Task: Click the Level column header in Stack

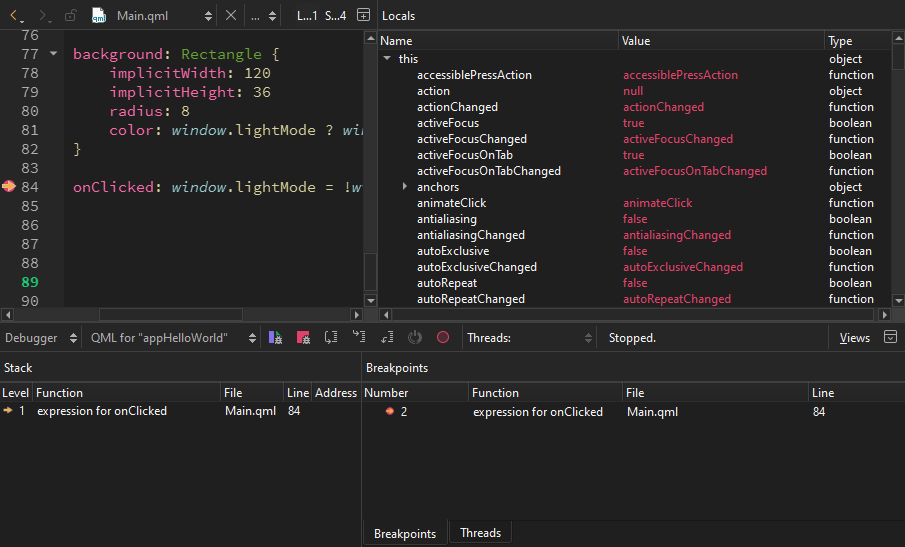Action: [16, 392]
